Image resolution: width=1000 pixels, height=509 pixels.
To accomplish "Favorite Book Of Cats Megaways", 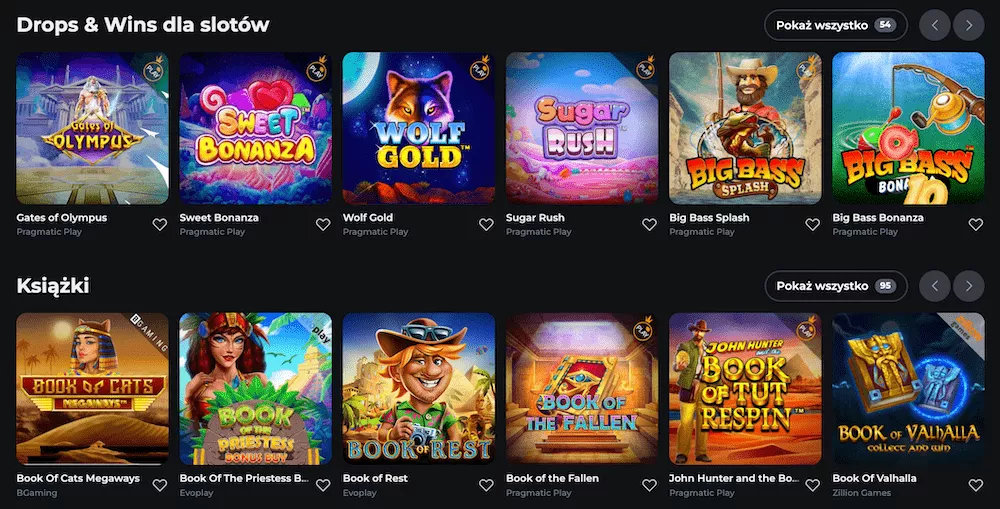I will click(160, 485).
